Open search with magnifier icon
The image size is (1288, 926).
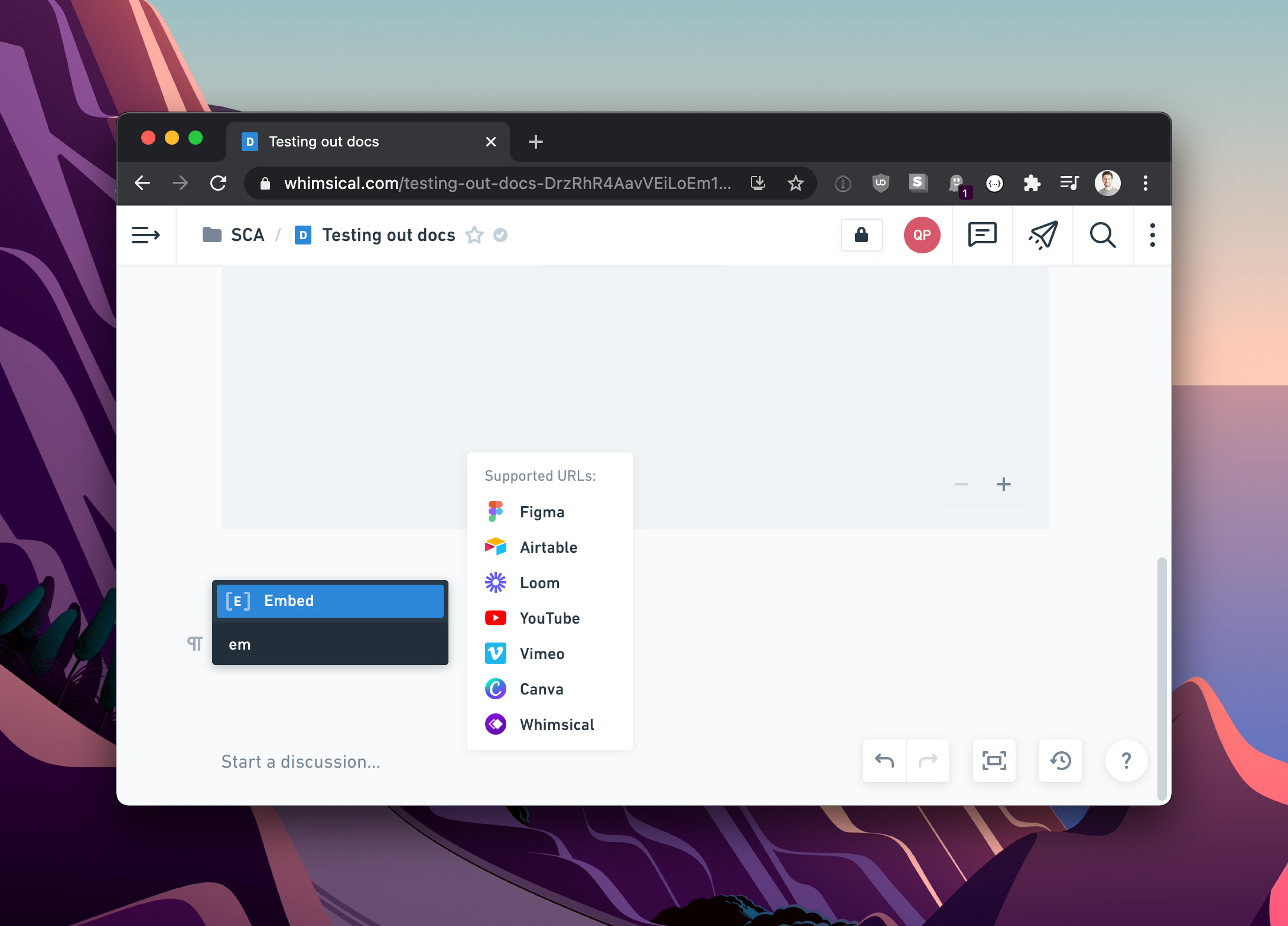[1102, 235]
